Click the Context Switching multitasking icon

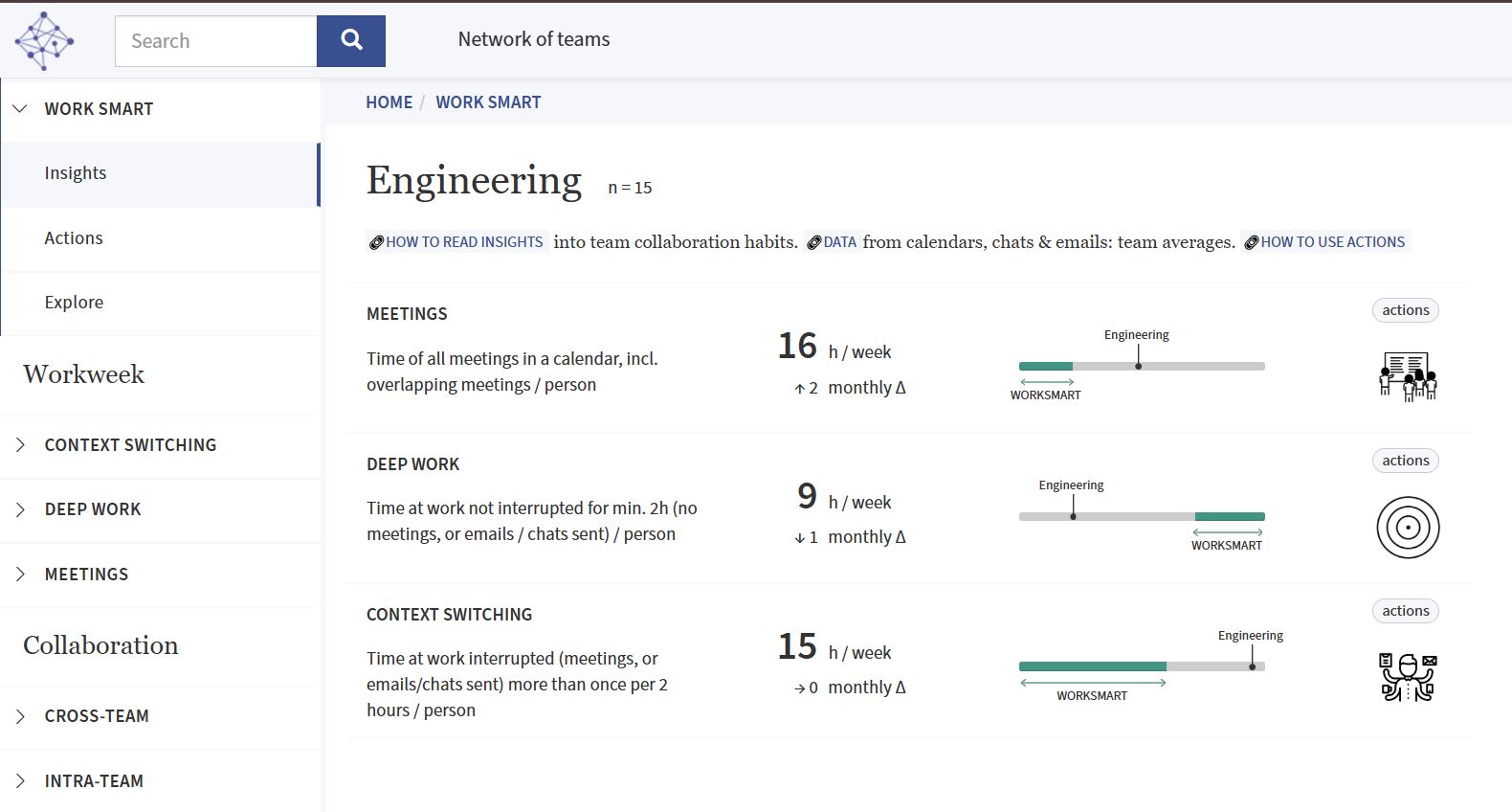[x=1408, y=677]
